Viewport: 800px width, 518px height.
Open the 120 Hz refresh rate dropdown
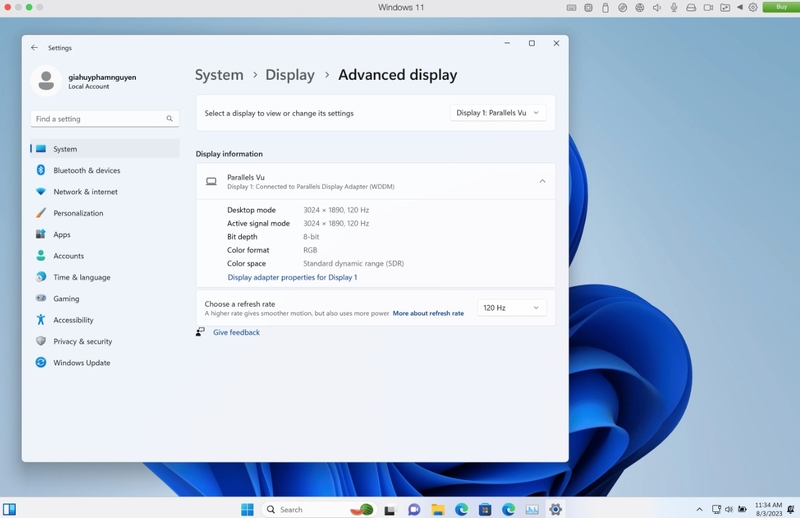click(x=511, y=308)
